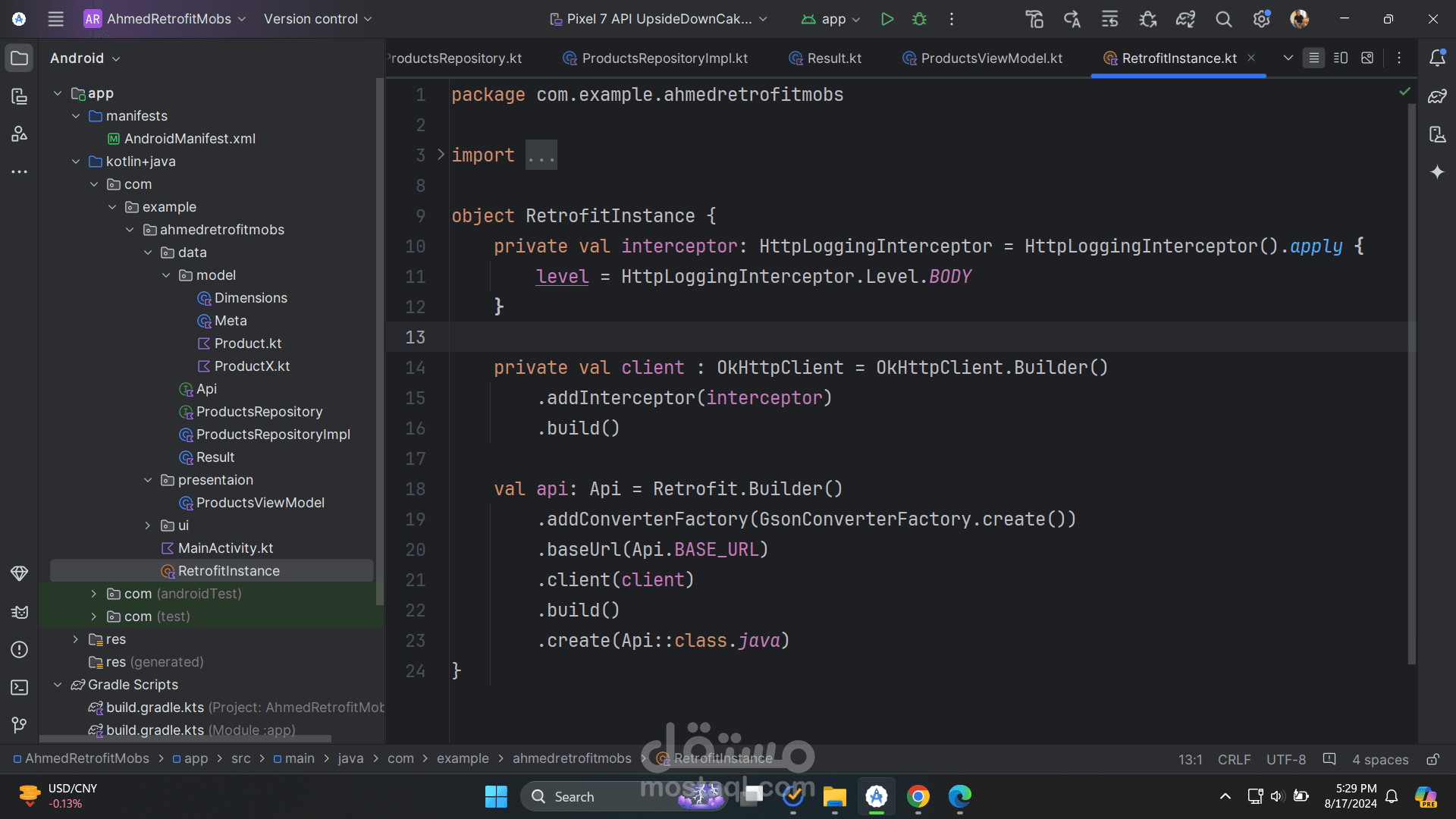Switch editor to Code-only view mode
This screenshot has height=819, width=1456.
point(1313,58)
